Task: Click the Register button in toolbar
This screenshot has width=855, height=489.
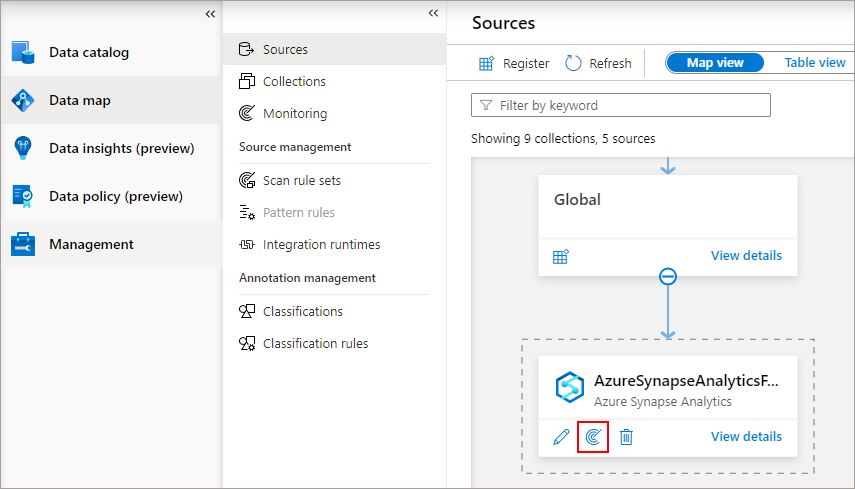Action: pyautogui.click(x=514, y=63)
